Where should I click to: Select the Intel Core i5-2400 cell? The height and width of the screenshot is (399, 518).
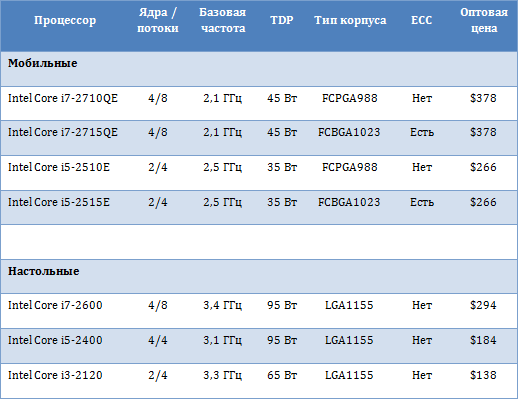[55, 340]
